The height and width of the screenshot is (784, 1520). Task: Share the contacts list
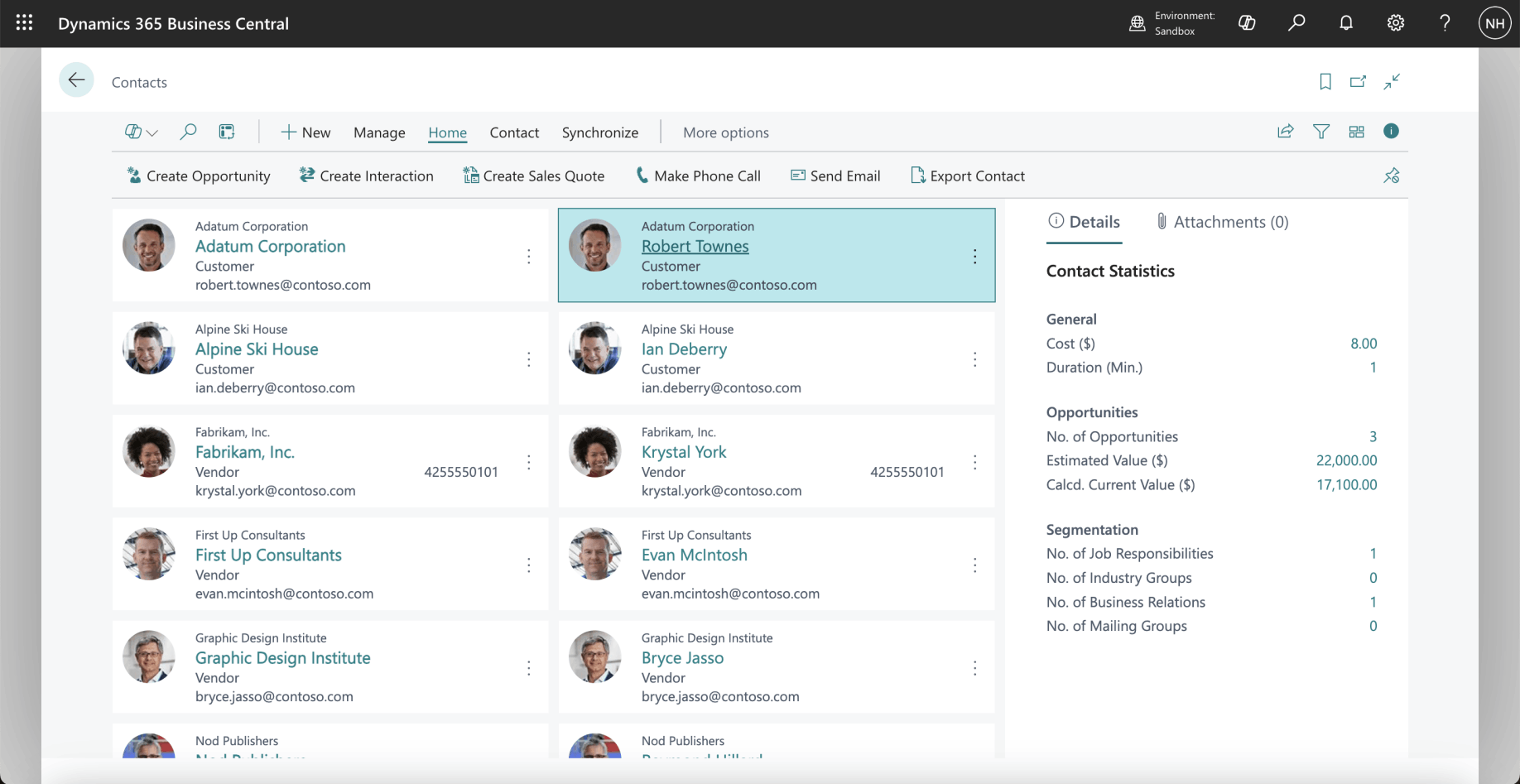(x=1286, y=131)
